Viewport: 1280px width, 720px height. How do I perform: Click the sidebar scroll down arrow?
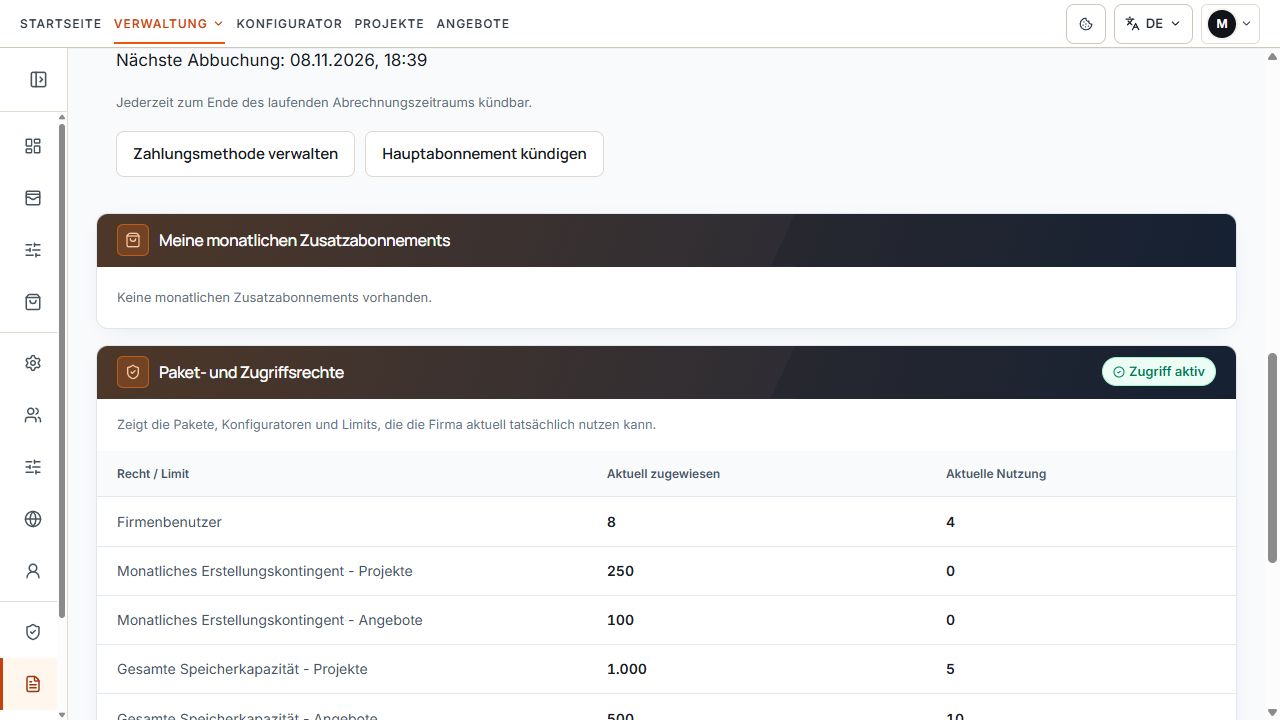[61, 714]
